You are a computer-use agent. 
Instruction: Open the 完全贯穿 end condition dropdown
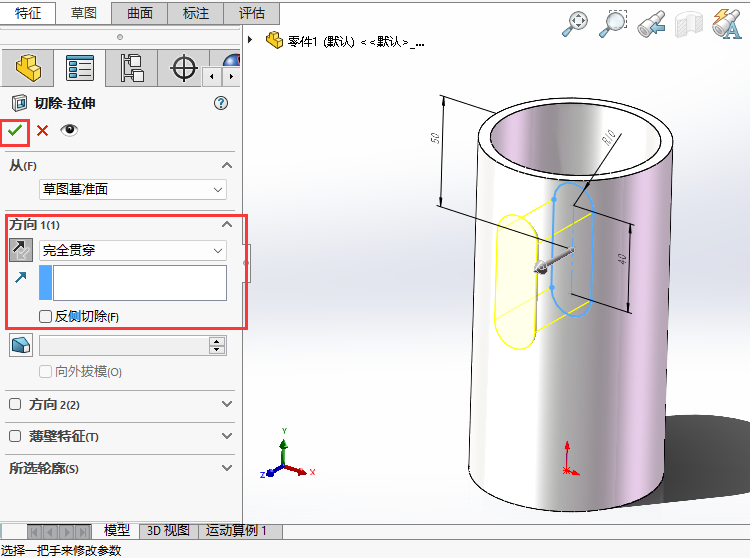[x=132, y=250]
